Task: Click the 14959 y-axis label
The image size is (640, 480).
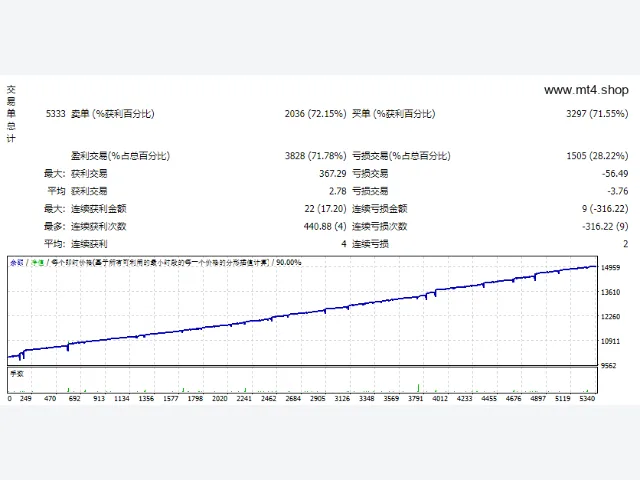Action: pyautogui.click(x=610, y=268)
